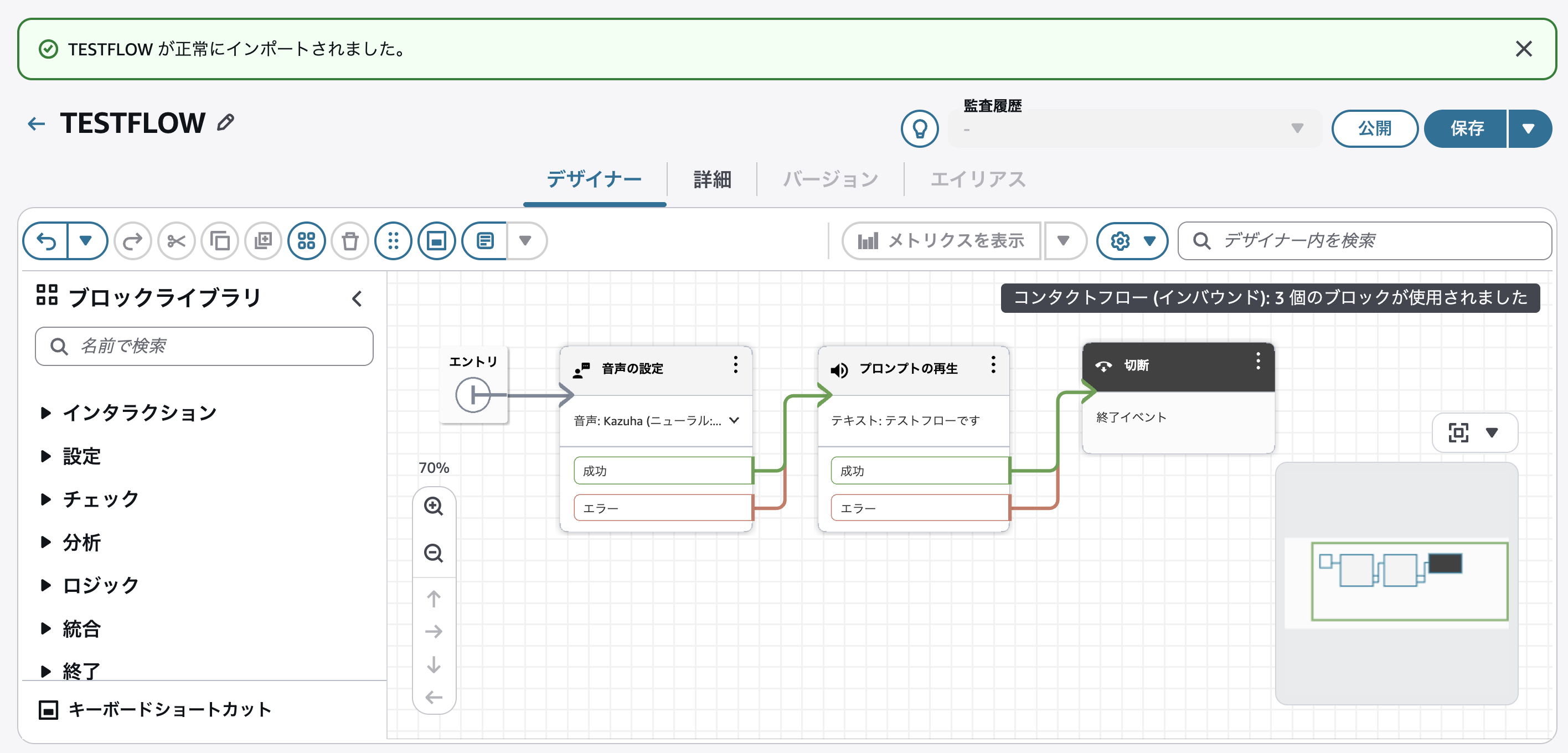The image size is (1568, 753).
Task: Click the デザイナー内を検索 search field
Action: [1365, 241]
